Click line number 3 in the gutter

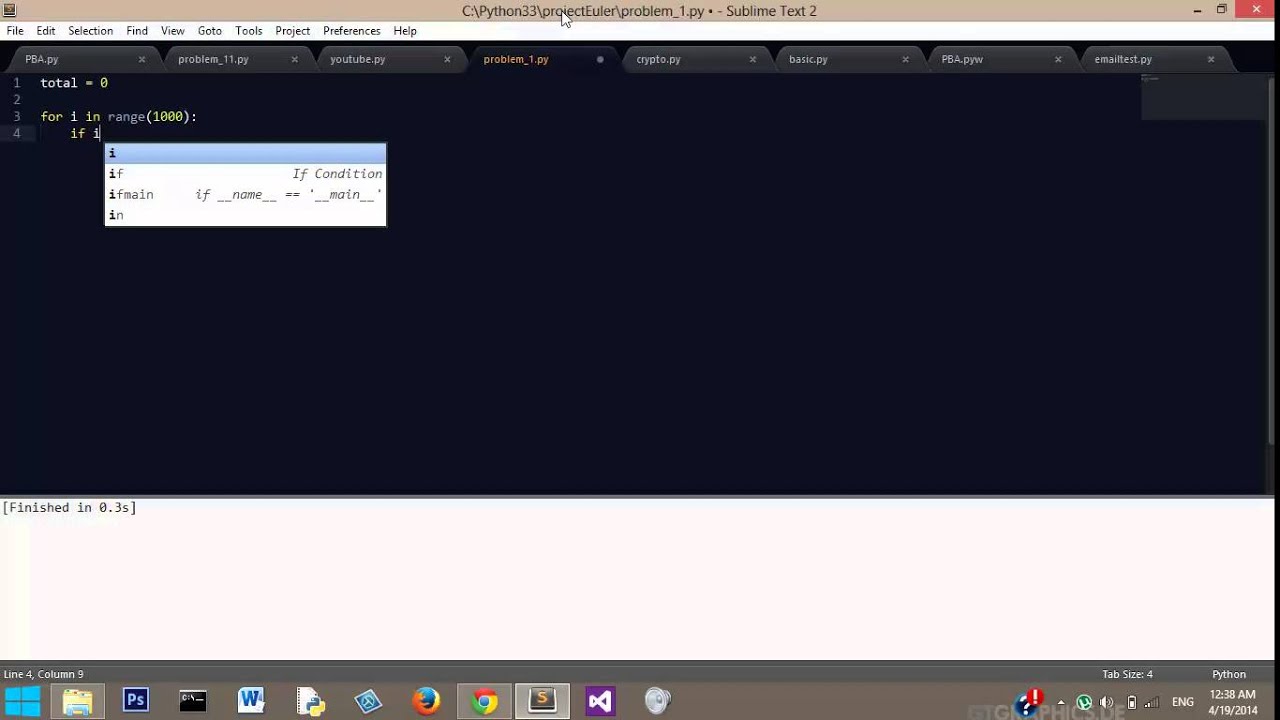point(16,117)
